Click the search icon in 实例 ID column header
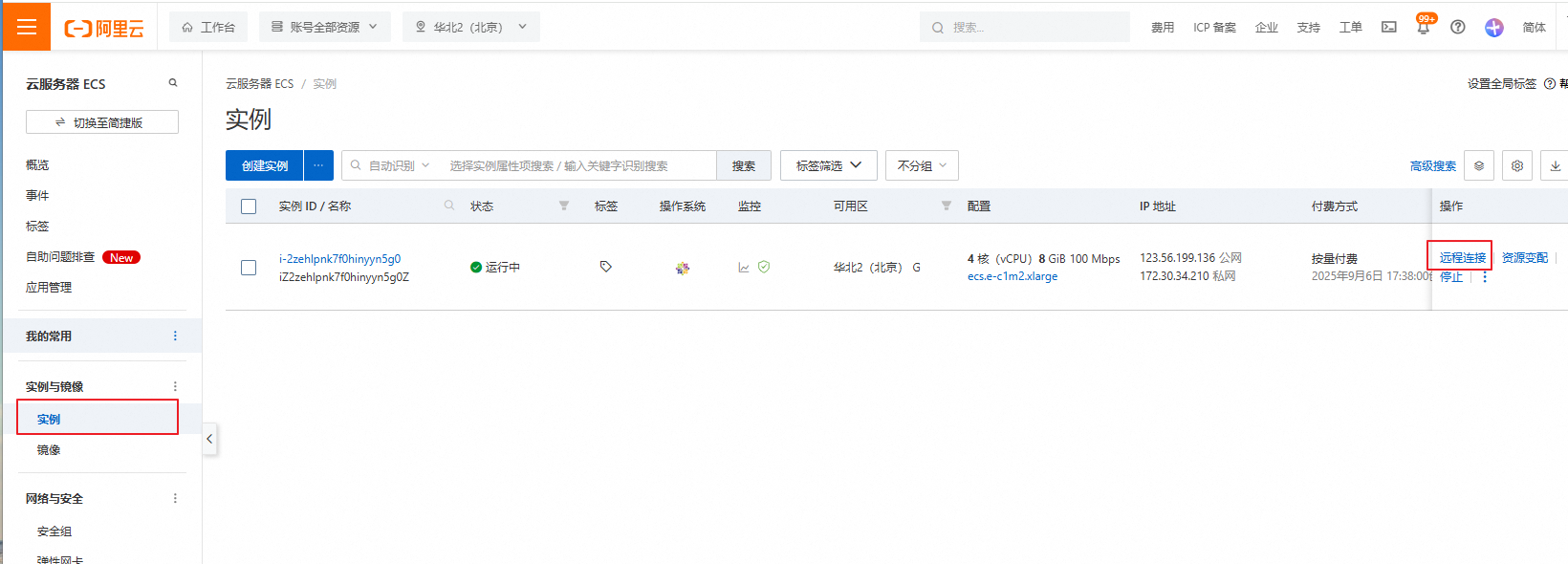Viewport: 1568px width, 564px height. [449, 206]
